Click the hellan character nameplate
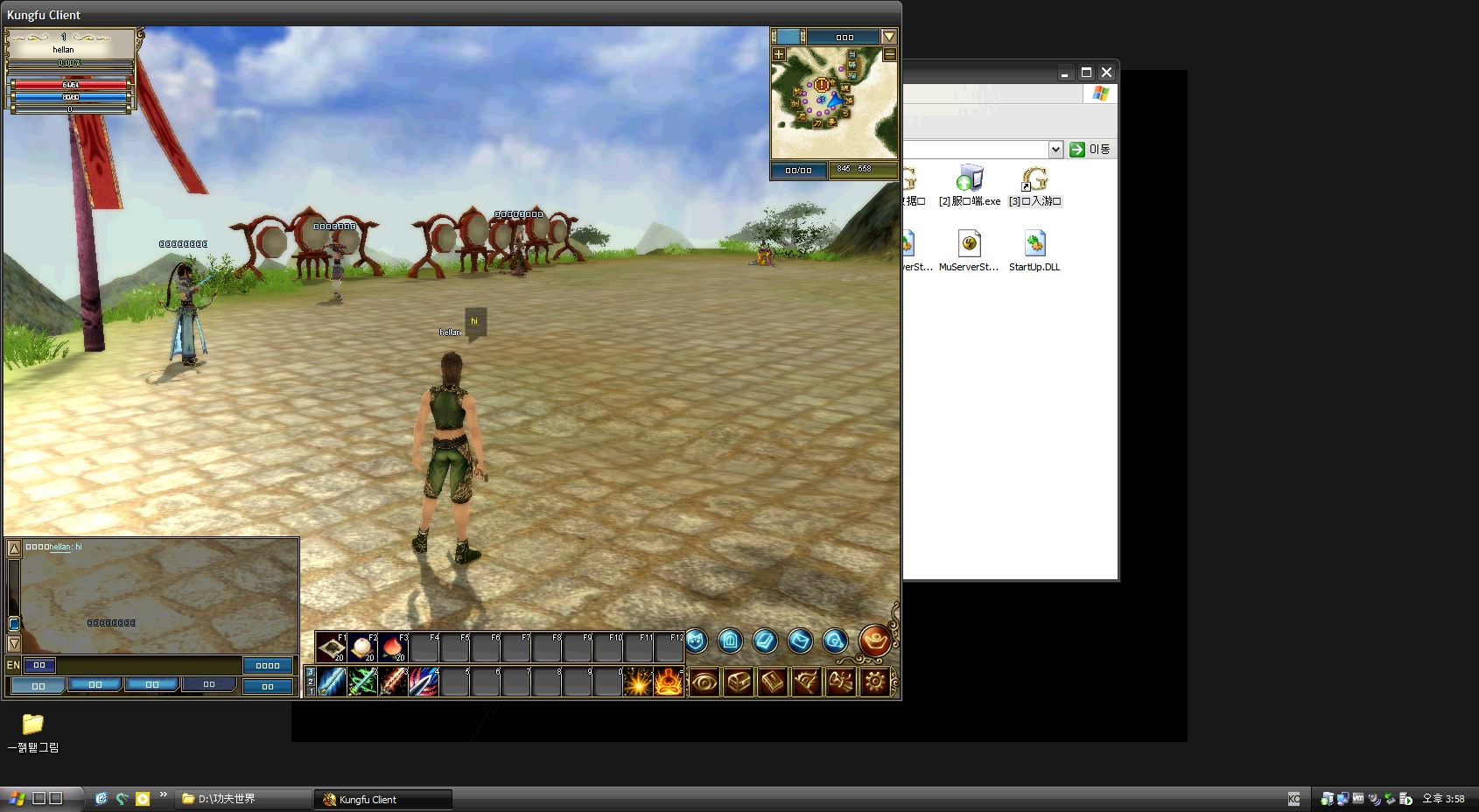1479x812 pixels. [450, 332]
